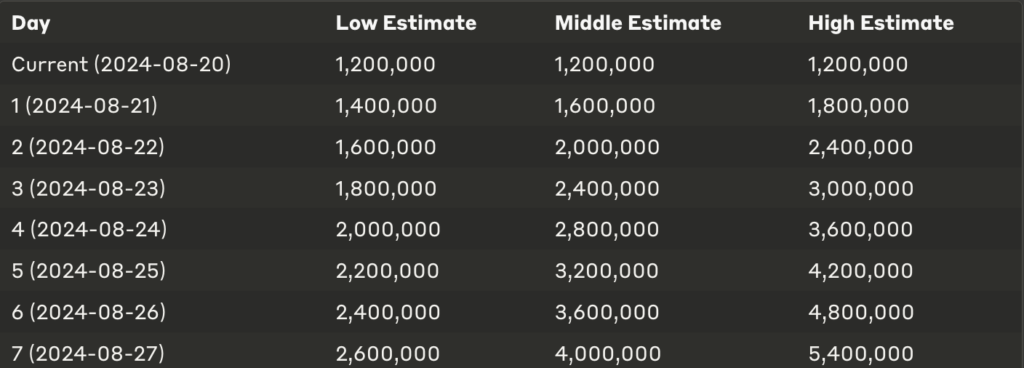Screen dimensions: 1024x368
Task: Select the 4 (2024-08-24) day cell
Action: tap(89, 230)
